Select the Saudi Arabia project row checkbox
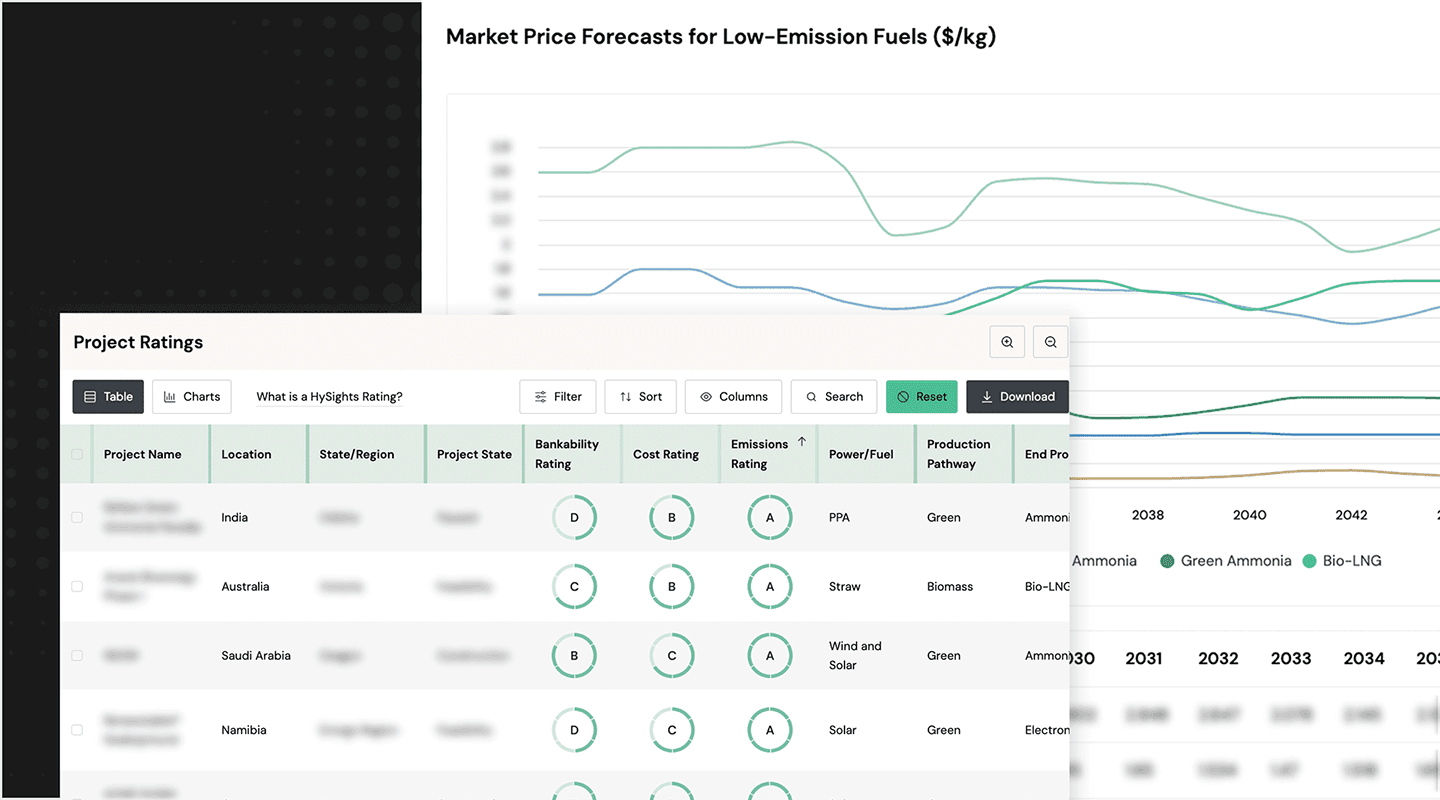This screenshot has width=1440, height=800. click(x=77, y=656)
